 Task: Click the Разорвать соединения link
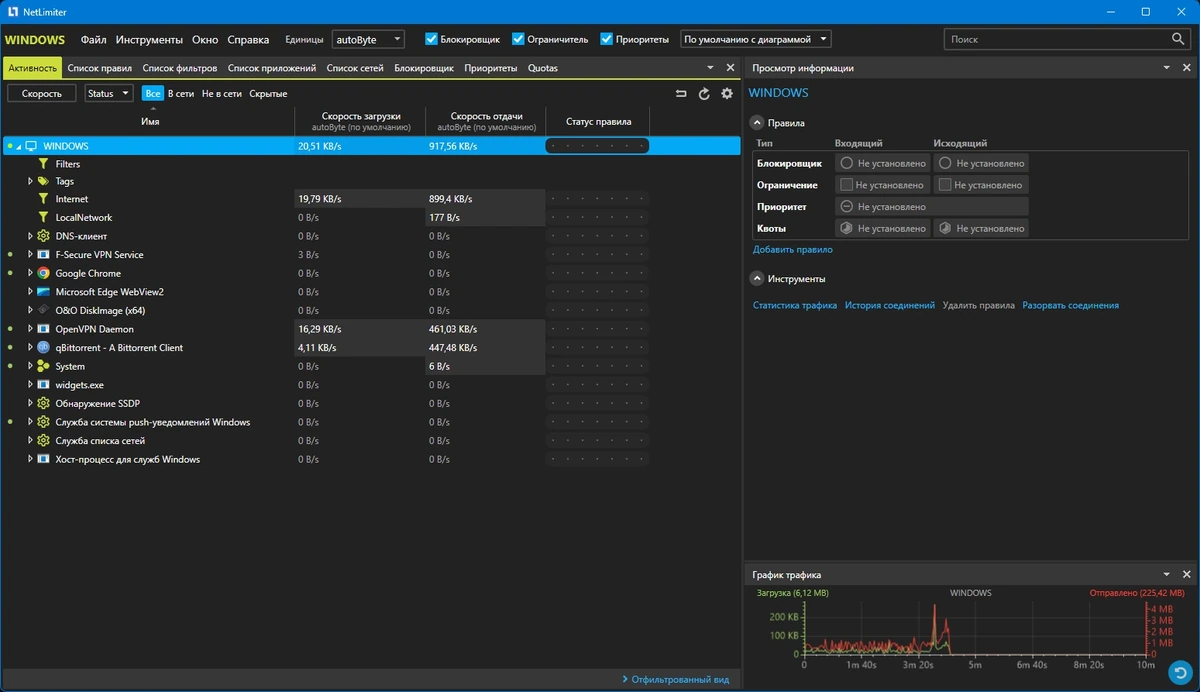click(x=1070, y=305)
